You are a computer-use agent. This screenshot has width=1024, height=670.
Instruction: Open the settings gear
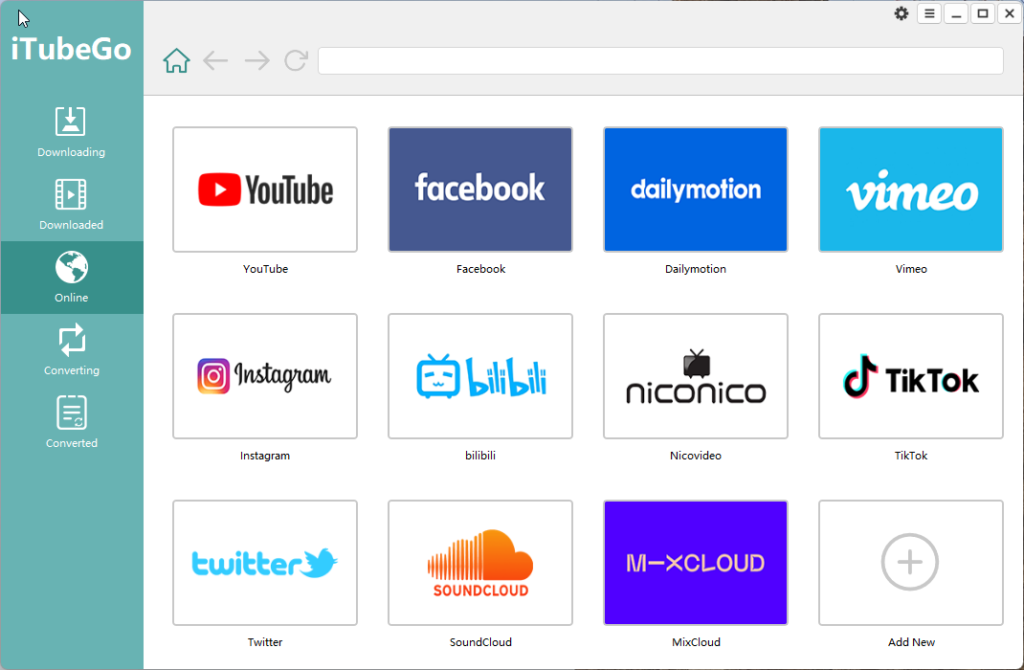point(901,13)
